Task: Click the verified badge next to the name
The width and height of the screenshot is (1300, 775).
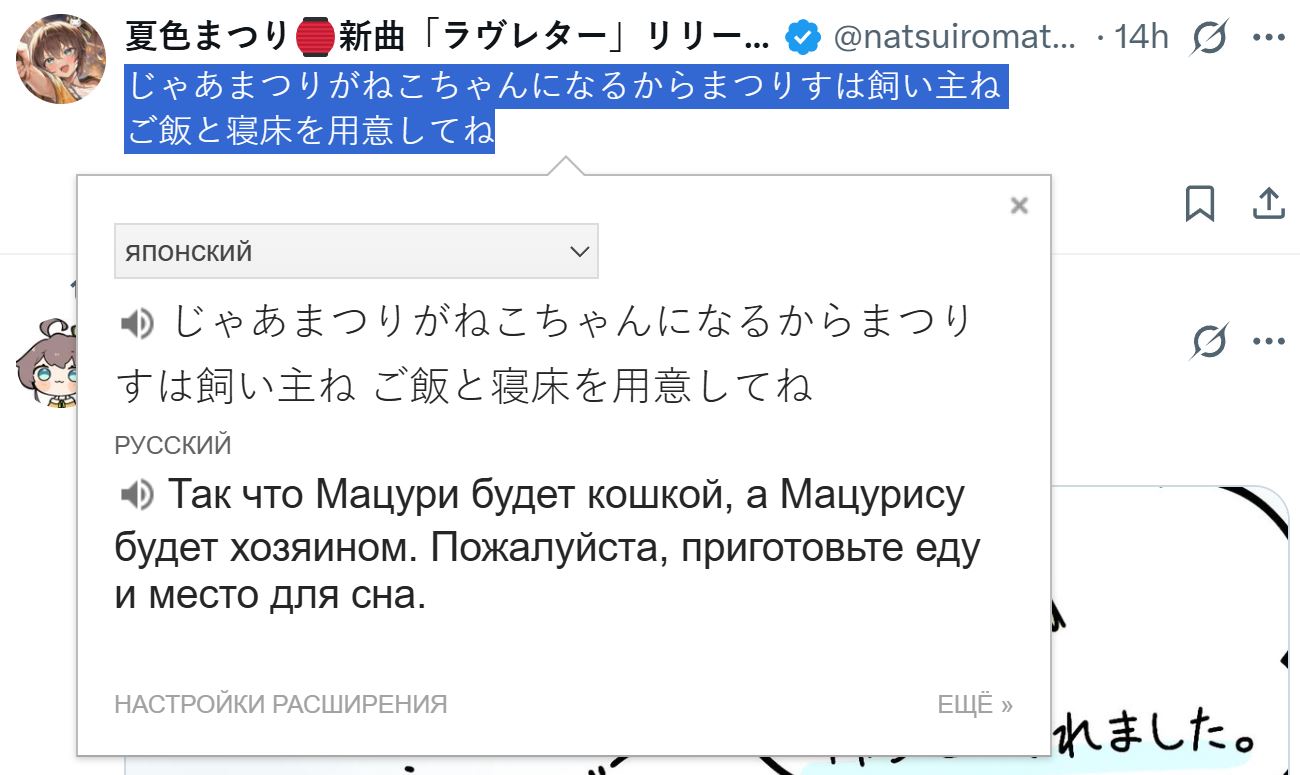Action: 802,38
